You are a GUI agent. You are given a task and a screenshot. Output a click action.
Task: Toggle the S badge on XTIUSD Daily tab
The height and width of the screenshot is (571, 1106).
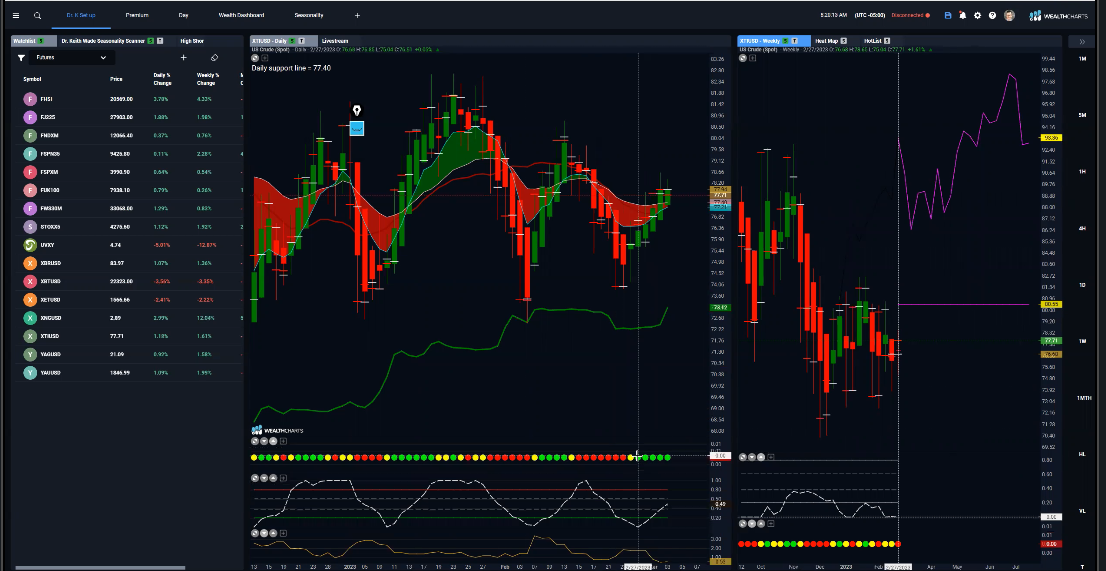pyautogui.click(x=292, y=41)
